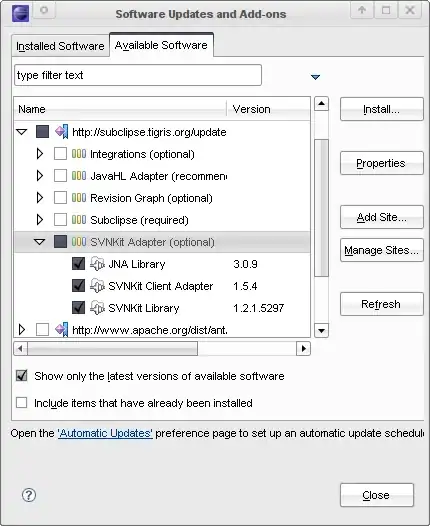Click the Integrations (optional) category icon
The height and width of the screenshot is (526, 430).
pyautogui.click(x=79, y=154)
